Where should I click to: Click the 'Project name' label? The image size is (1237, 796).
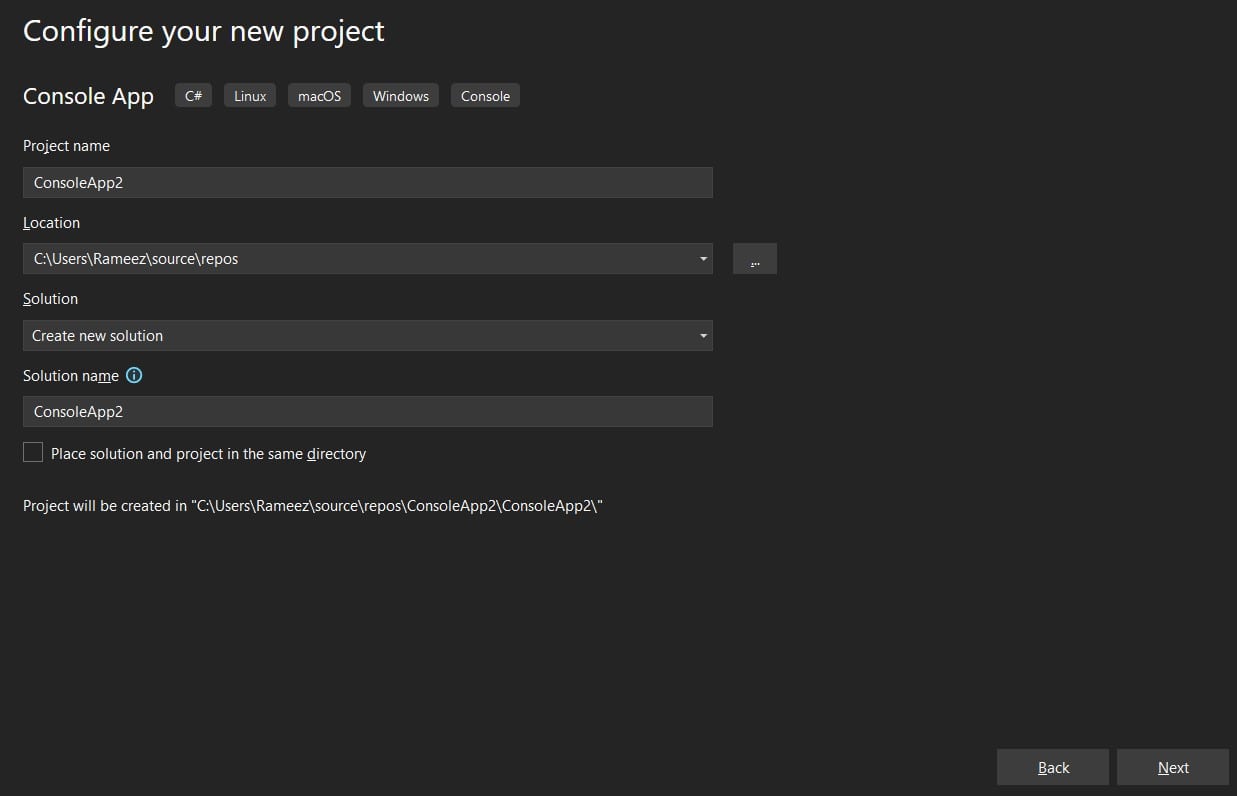66,146
